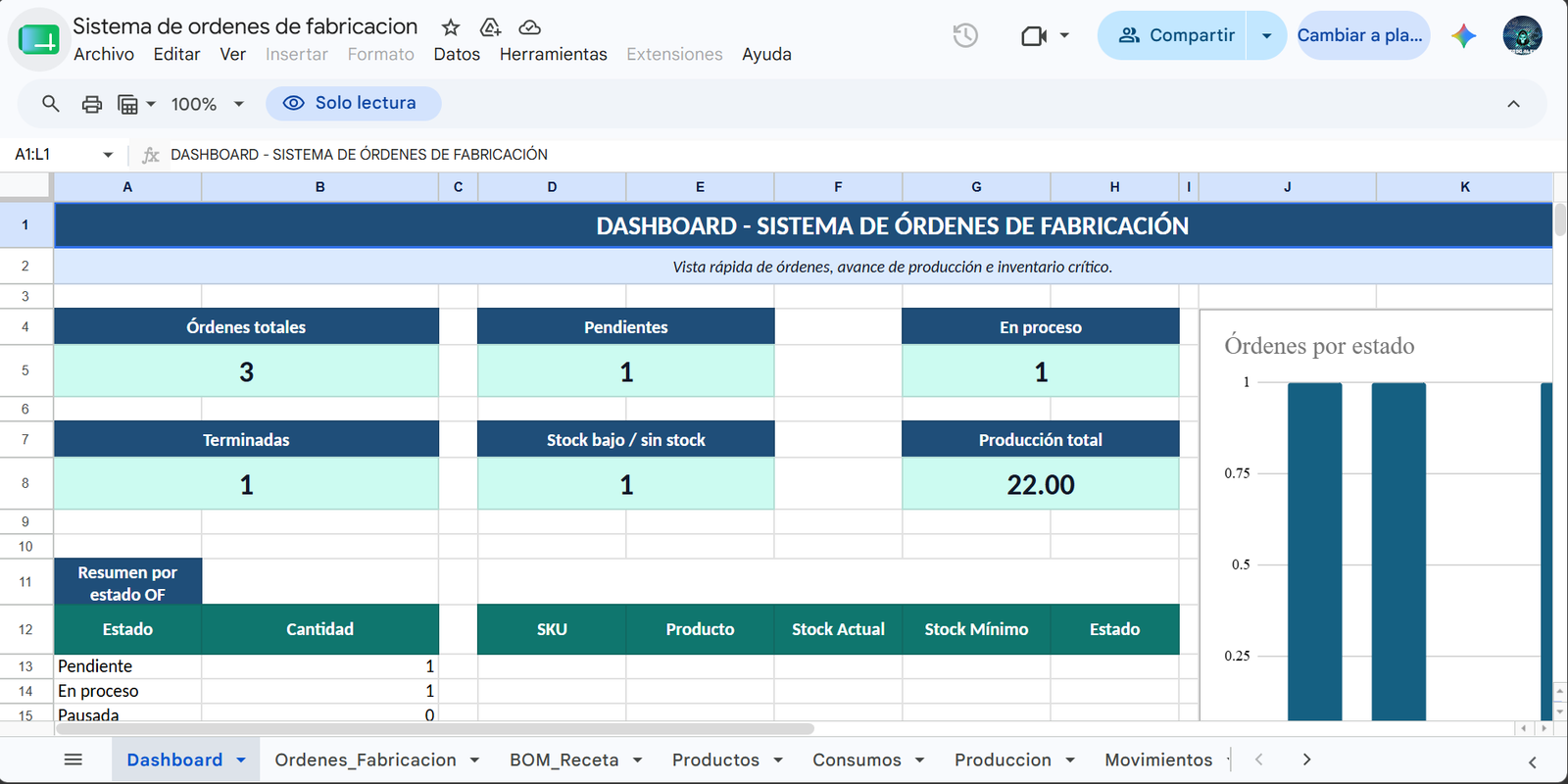The width and height of the screenshot is (1568, 784).
Task: Click the search magnifier in the toolbar
Action: [x=51, y=103]
